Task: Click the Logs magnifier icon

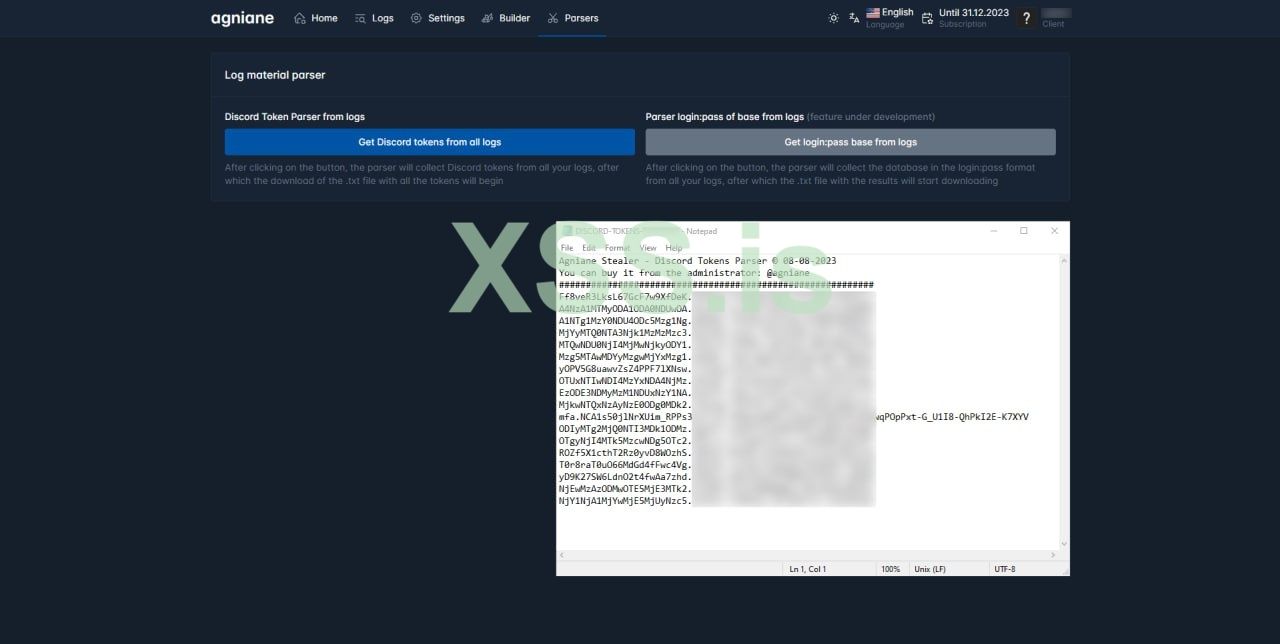Action: [x=361, y=18]
